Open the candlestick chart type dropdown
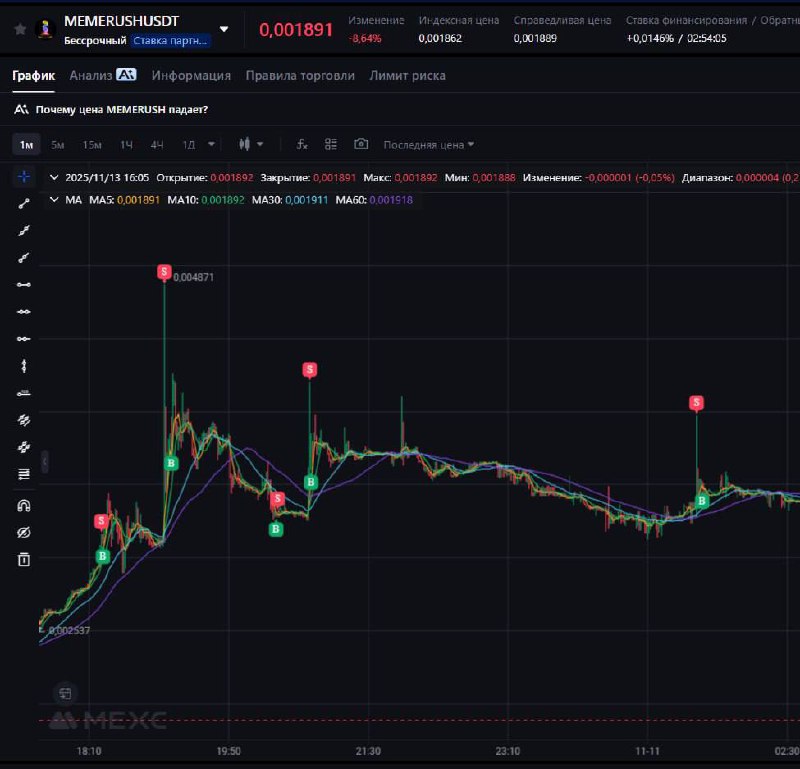The height and width of the screenshot is (769, 800). click(x=251, y=144)
